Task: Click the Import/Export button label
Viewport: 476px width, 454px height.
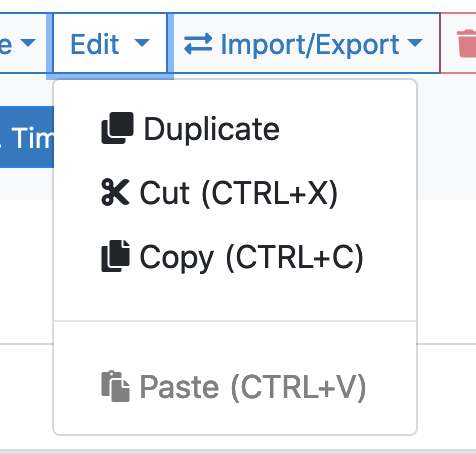Action: click(x=310, y=44)
